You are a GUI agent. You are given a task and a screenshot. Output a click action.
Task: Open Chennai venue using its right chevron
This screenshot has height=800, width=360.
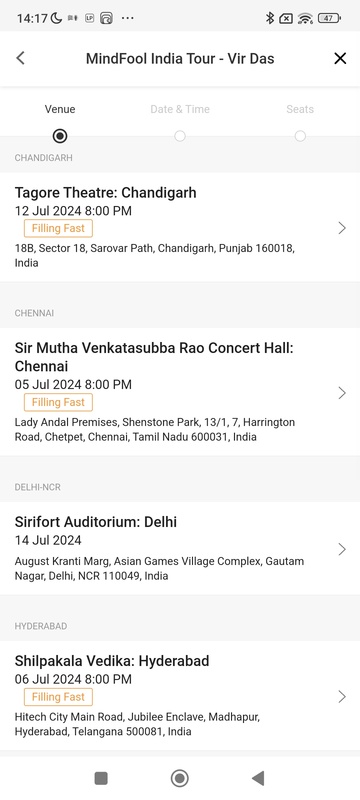click(x=342, y=393)
